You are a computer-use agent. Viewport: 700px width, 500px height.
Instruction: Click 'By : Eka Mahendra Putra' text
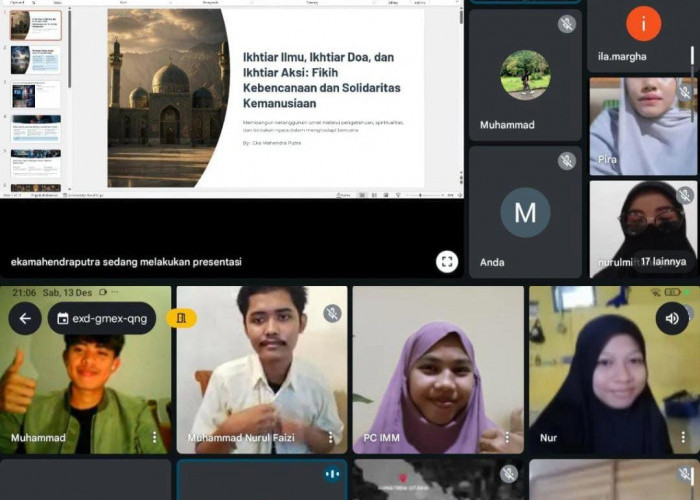[x=272, y=143]
